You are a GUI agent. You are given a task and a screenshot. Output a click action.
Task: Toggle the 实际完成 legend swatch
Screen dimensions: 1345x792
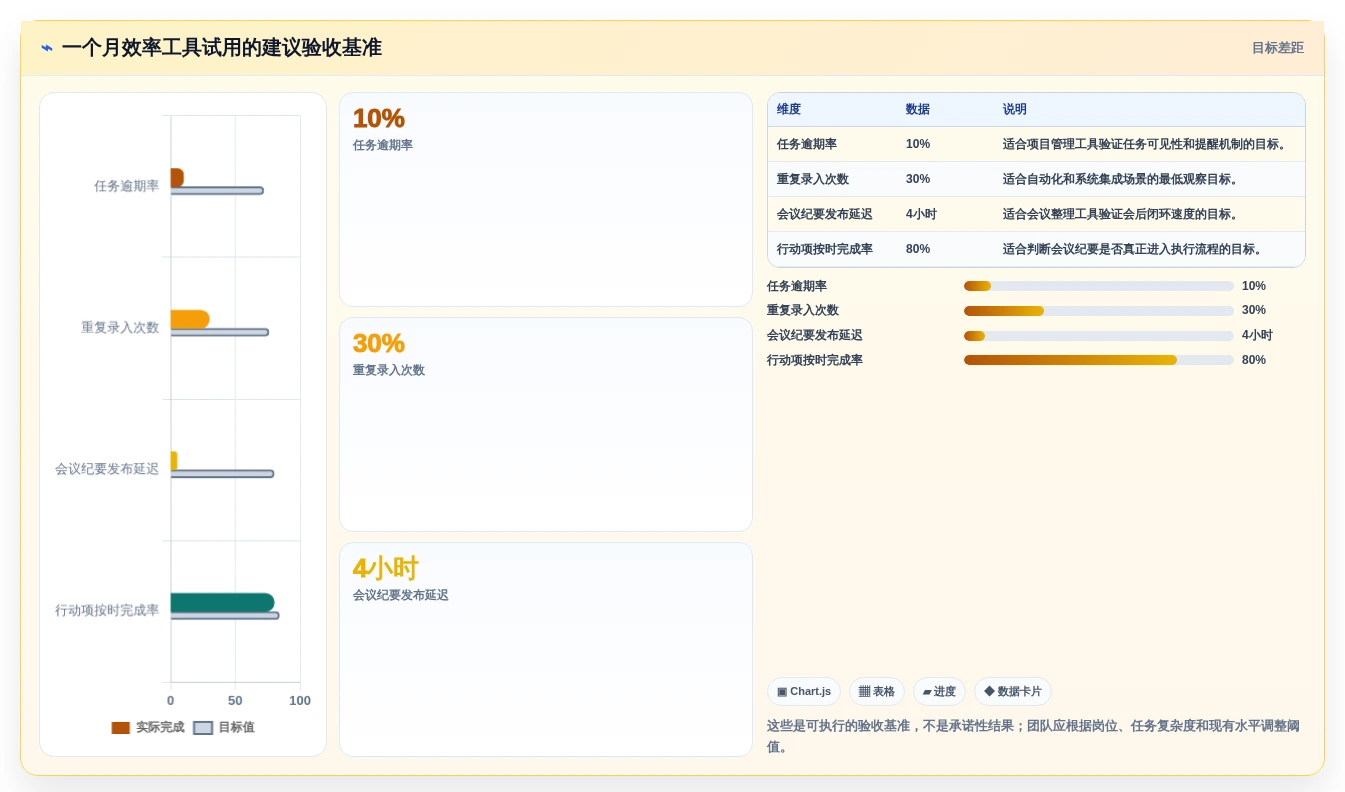[121, 728]
